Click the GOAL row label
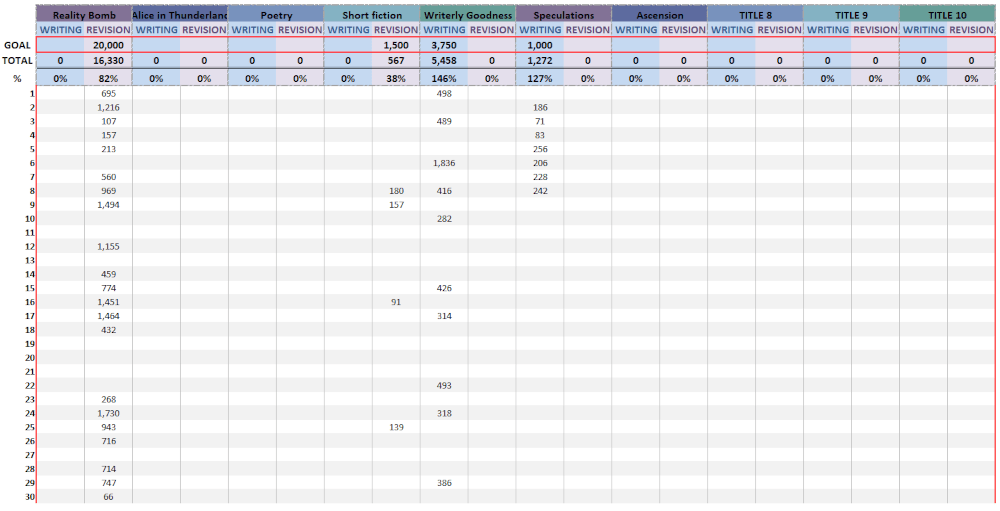1000x511 pixels. 18,45
